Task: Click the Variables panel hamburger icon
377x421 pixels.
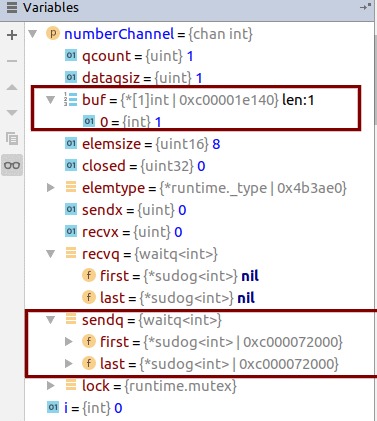Action: click(12, 7)
